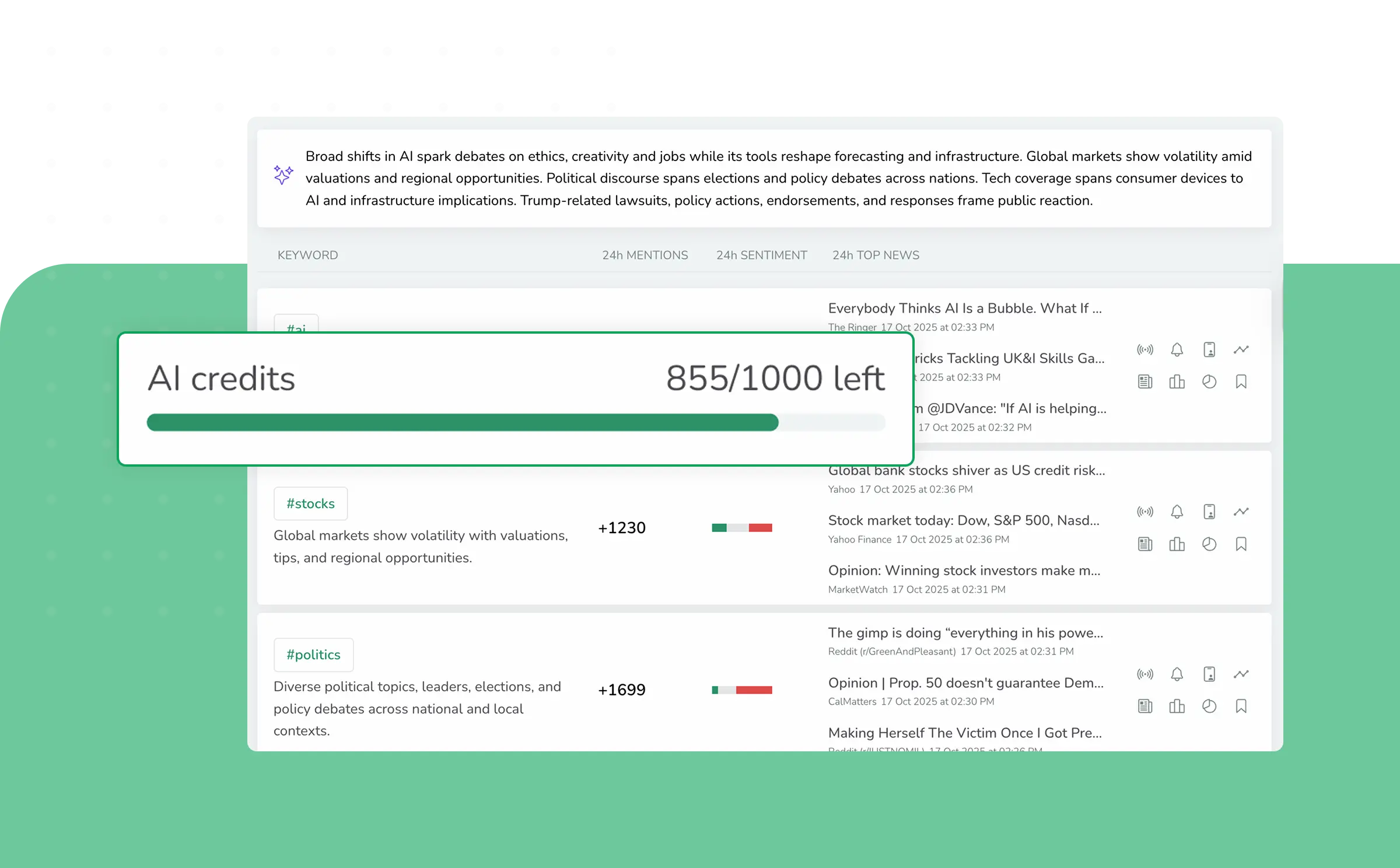Click the AI sparkle icon beside summary
This screenshot has width=1400, height=868.
click(283, 174)
